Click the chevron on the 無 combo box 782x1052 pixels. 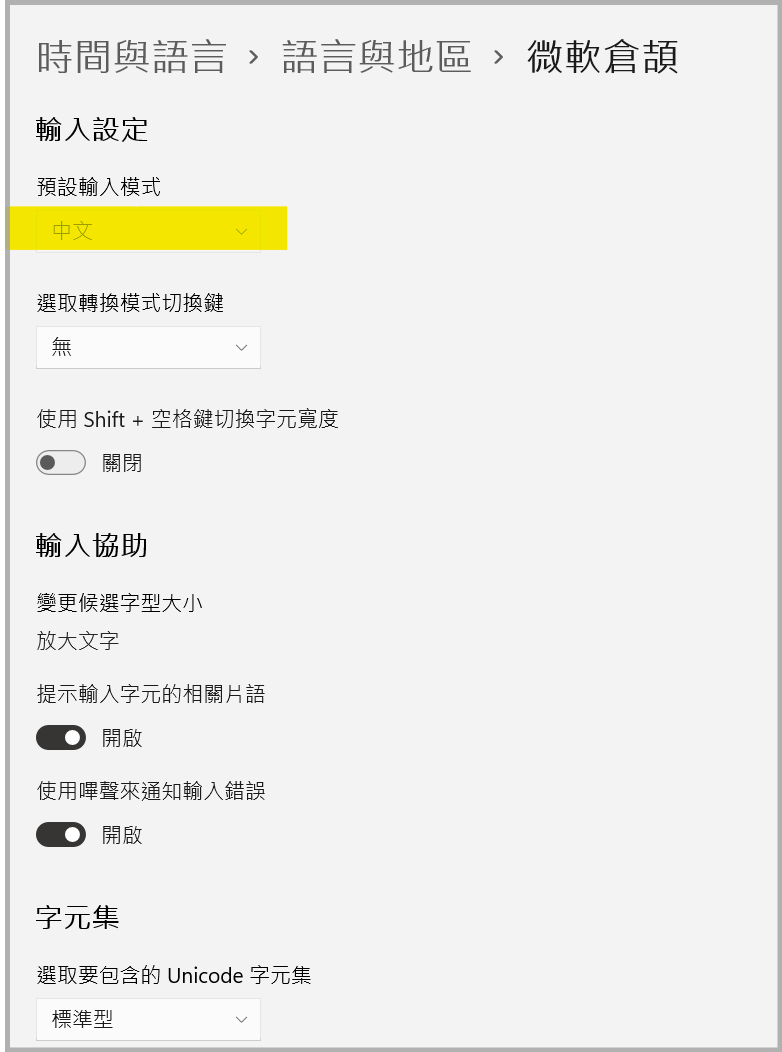tap(240, 347)
